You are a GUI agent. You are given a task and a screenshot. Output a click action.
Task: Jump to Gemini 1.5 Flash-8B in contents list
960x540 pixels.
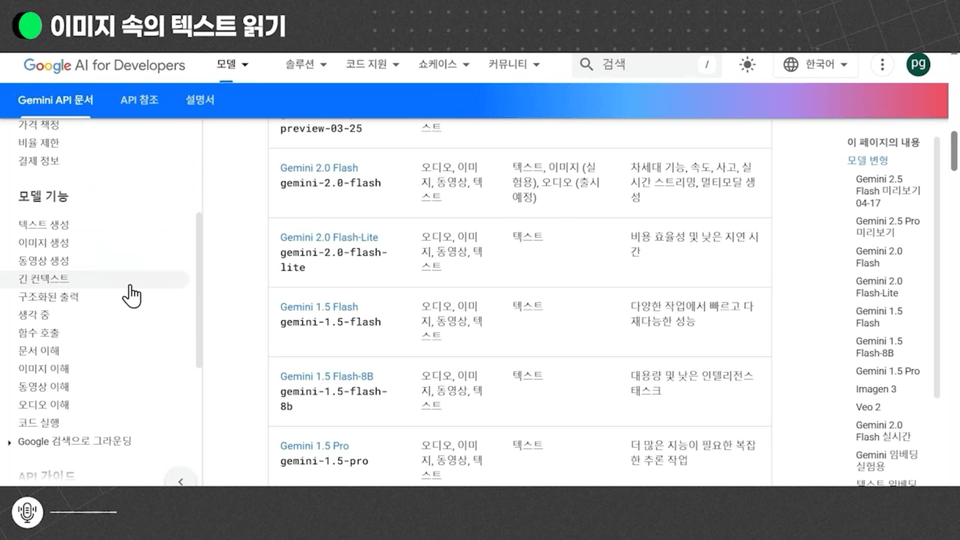pos(879,347)
